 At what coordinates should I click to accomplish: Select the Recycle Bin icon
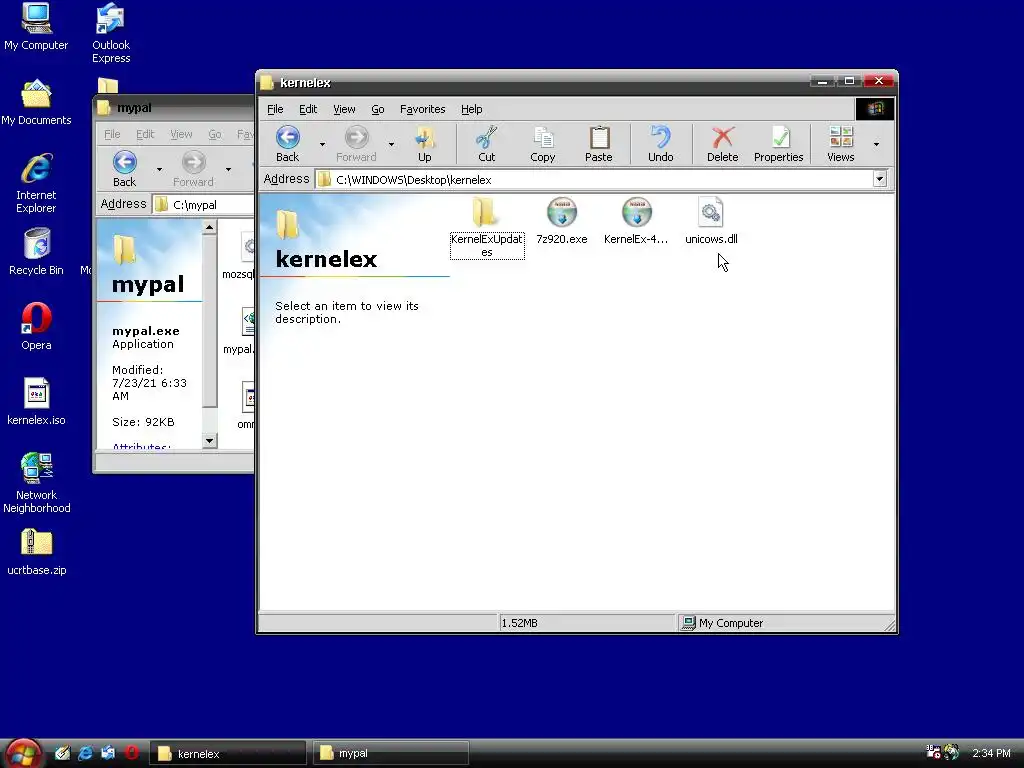pos(36,252)
